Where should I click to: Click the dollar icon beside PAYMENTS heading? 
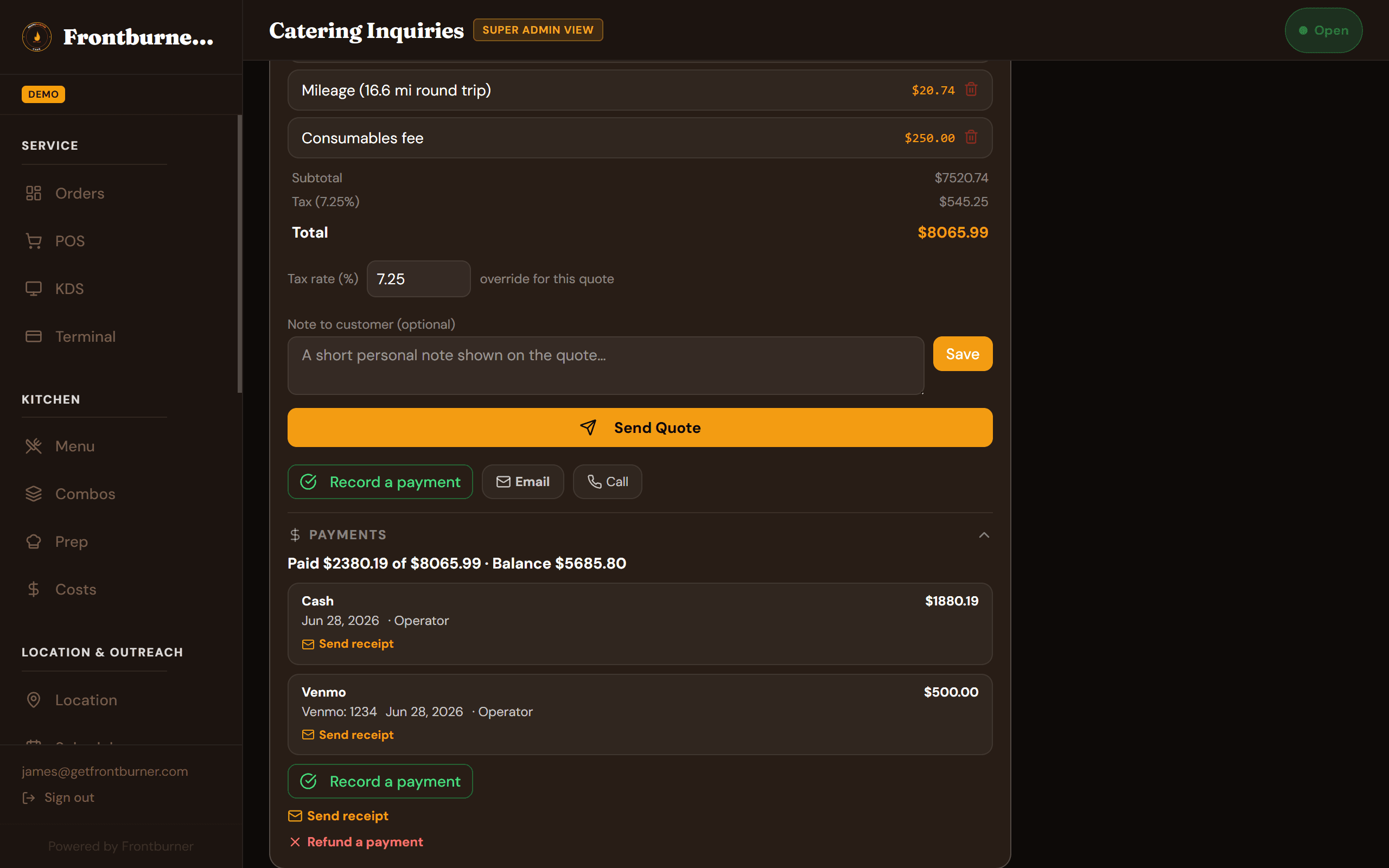pos(295,535)
